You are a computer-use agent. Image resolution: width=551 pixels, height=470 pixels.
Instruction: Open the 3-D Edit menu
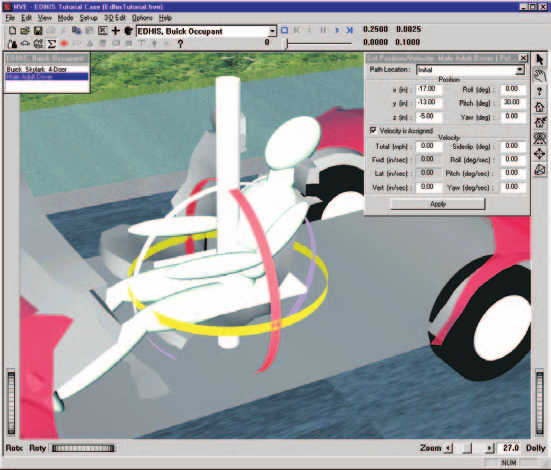click(114, 18)
